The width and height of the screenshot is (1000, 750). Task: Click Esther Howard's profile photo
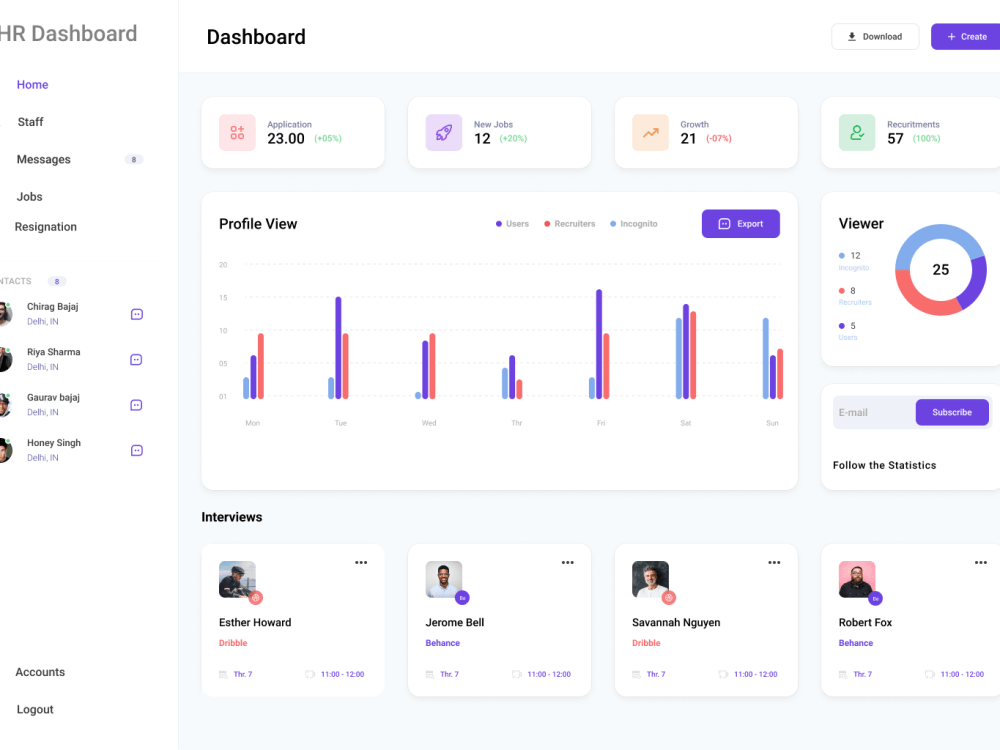pos(237,579)
